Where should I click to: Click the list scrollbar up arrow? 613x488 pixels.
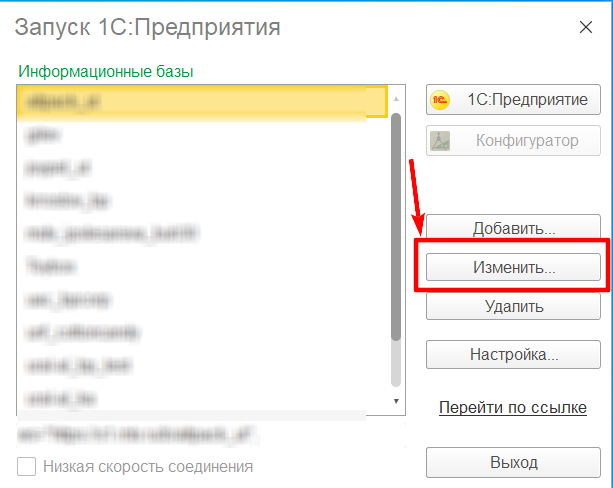(396, 99)
